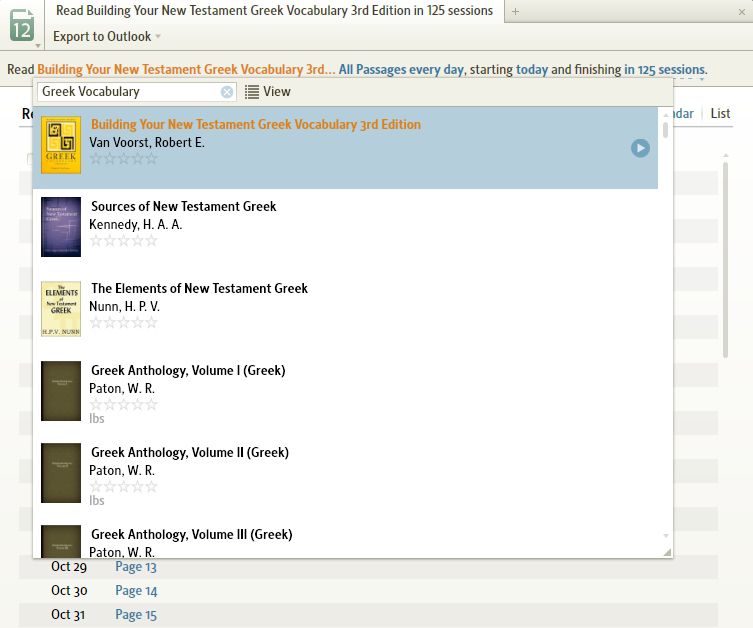
Task: Click the purple Sources of New Testament Greek cover
Action: pos(61,227)
